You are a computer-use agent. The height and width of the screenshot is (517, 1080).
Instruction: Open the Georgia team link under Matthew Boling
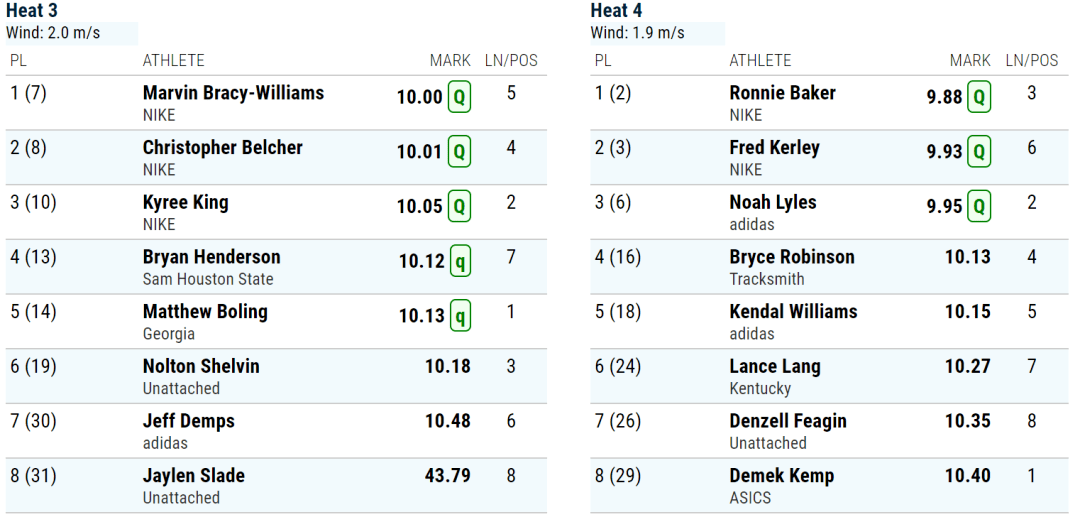pyautogui.click(x=169, y=334)
